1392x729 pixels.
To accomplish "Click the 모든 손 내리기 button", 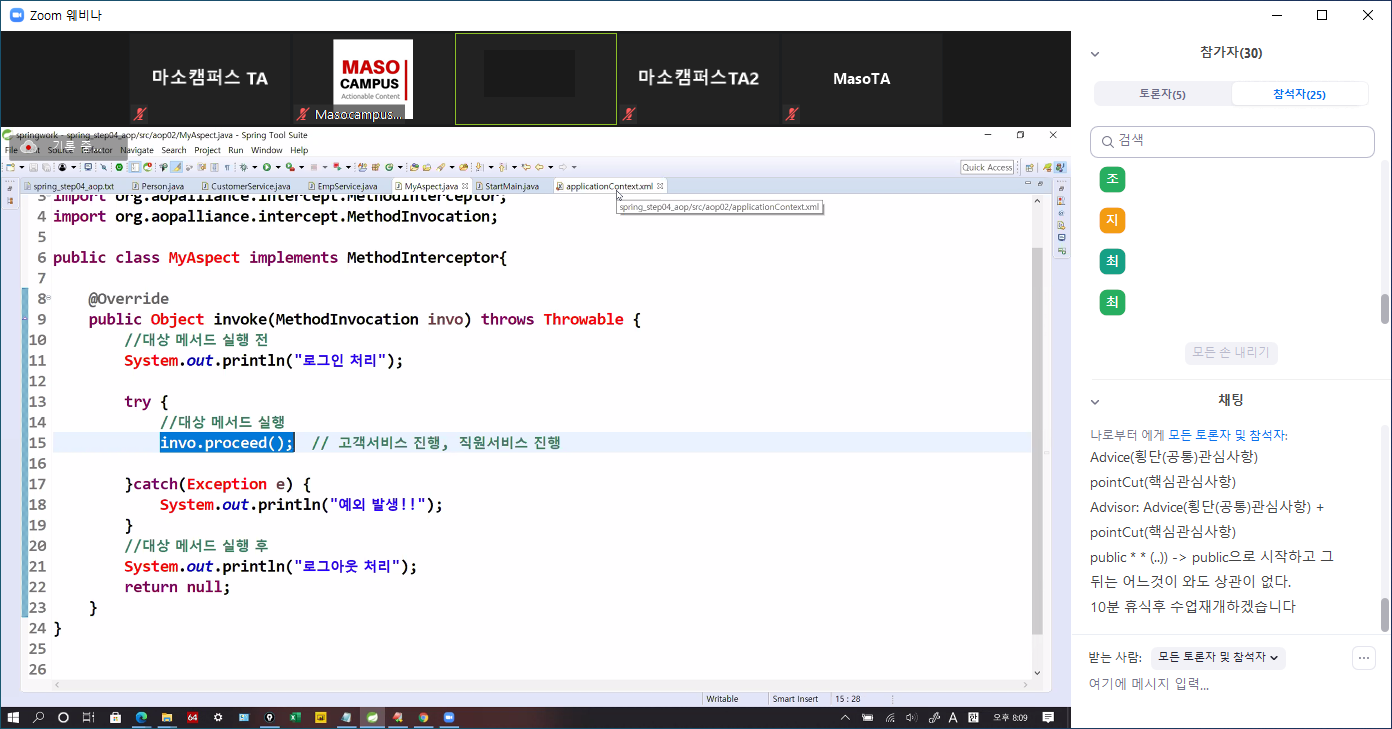I will 1232,352.
